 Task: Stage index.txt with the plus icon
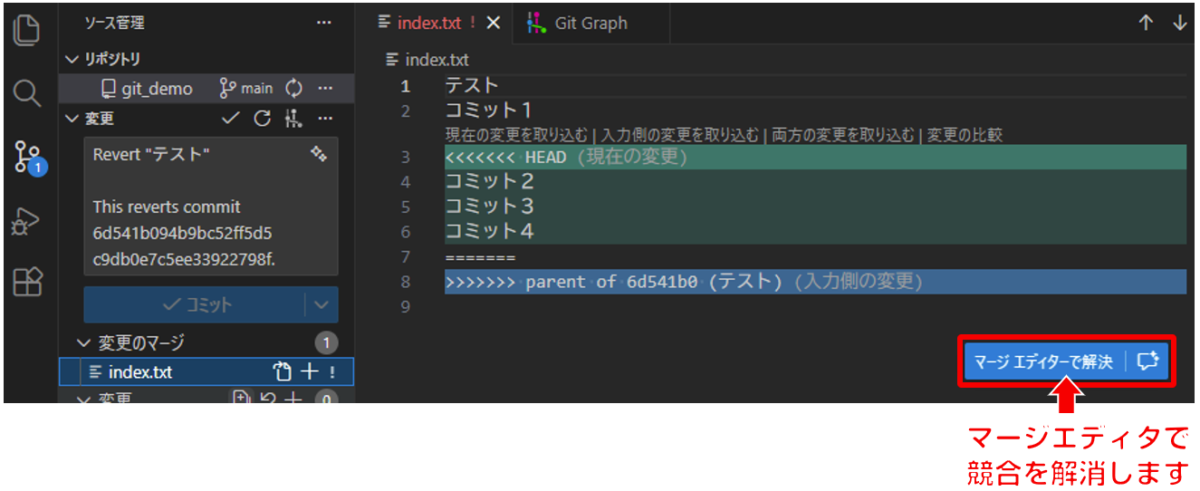310,372
